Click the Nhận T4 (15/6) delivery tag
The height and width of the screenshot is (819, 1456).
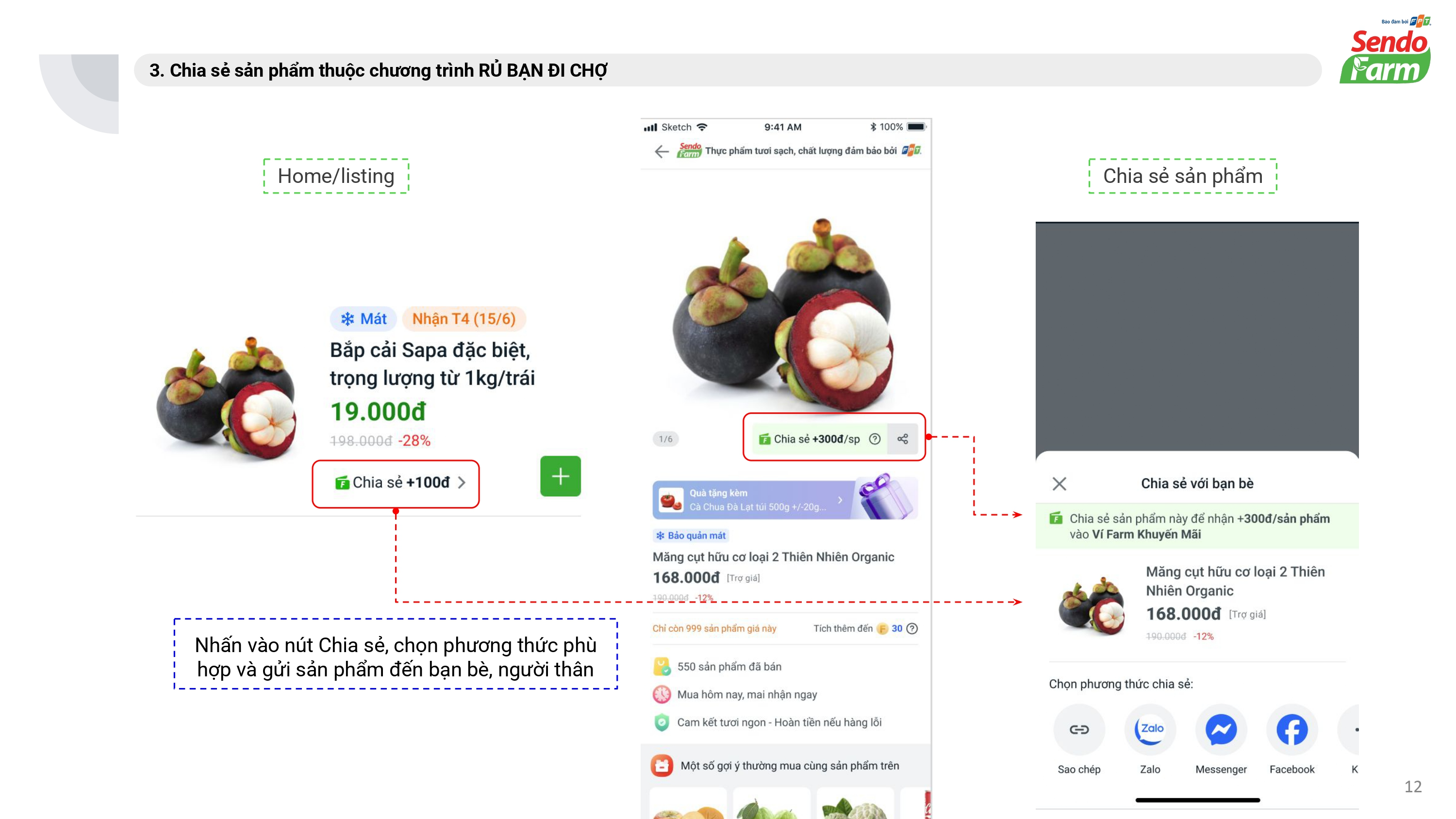point(463,319)
